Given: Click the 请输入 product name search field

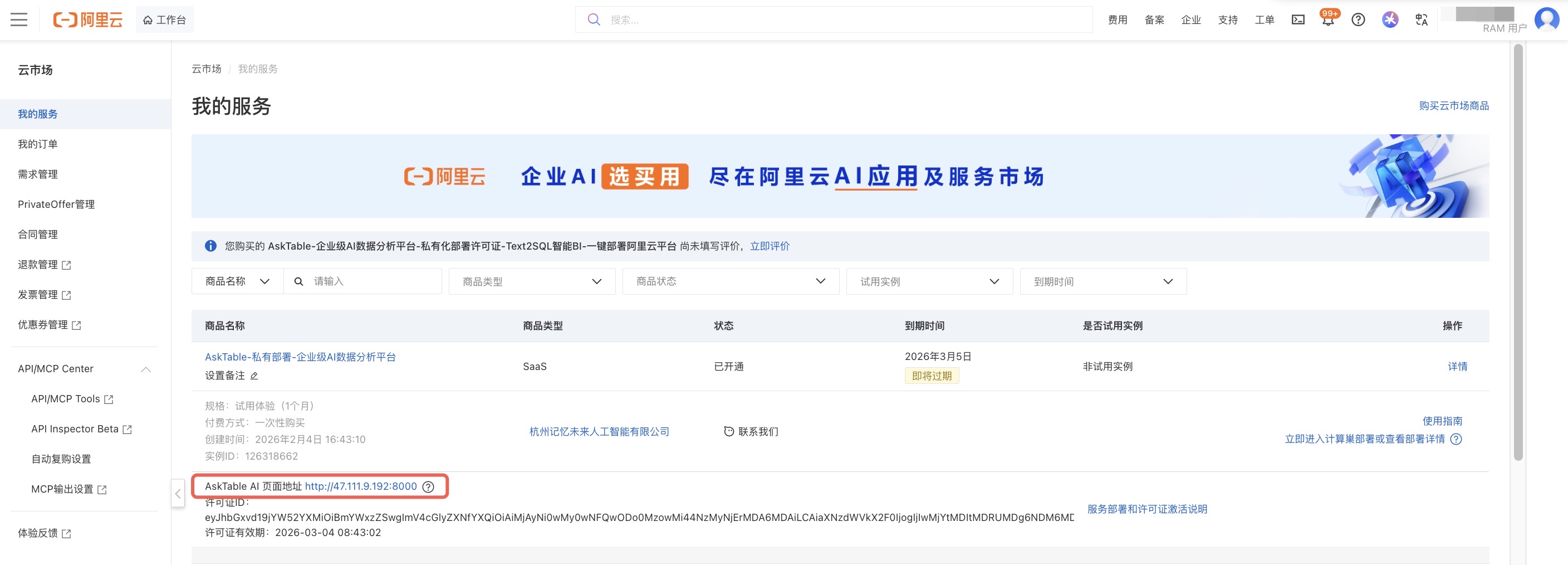Looking at the screenshot, I should (371, 281).
